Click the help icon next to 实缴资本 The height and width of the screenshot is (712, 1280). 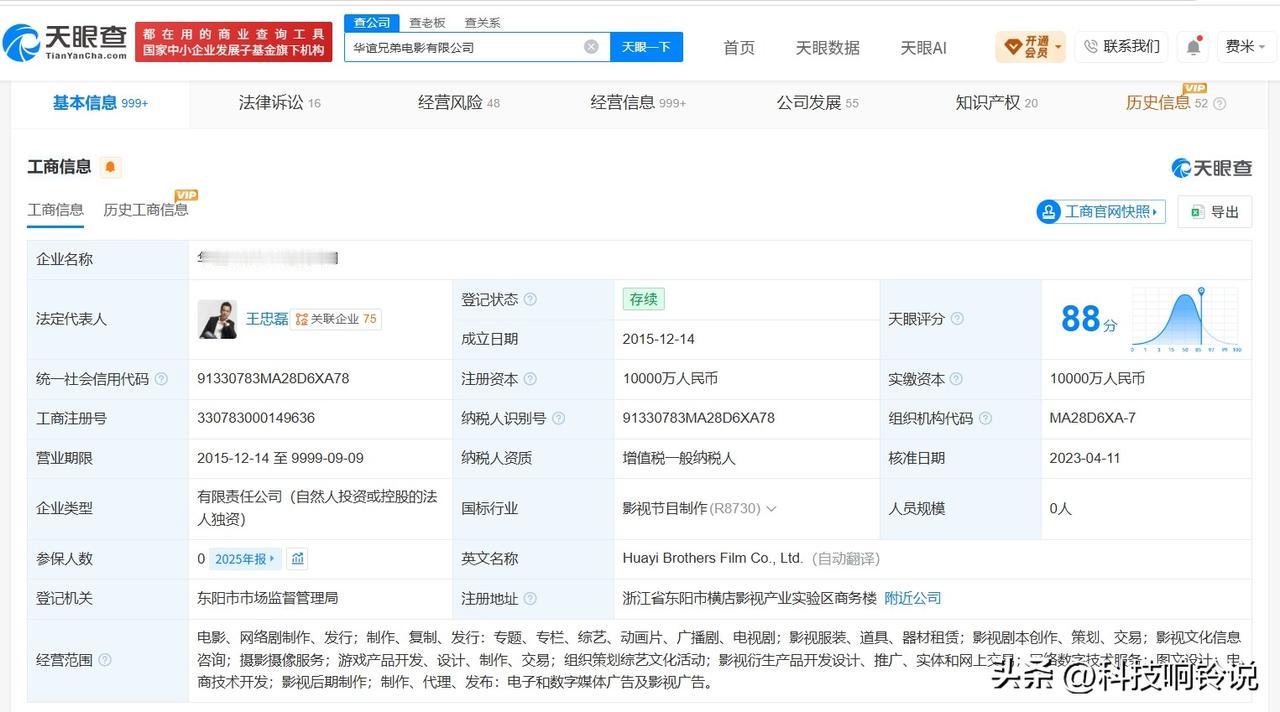point(956,379)
